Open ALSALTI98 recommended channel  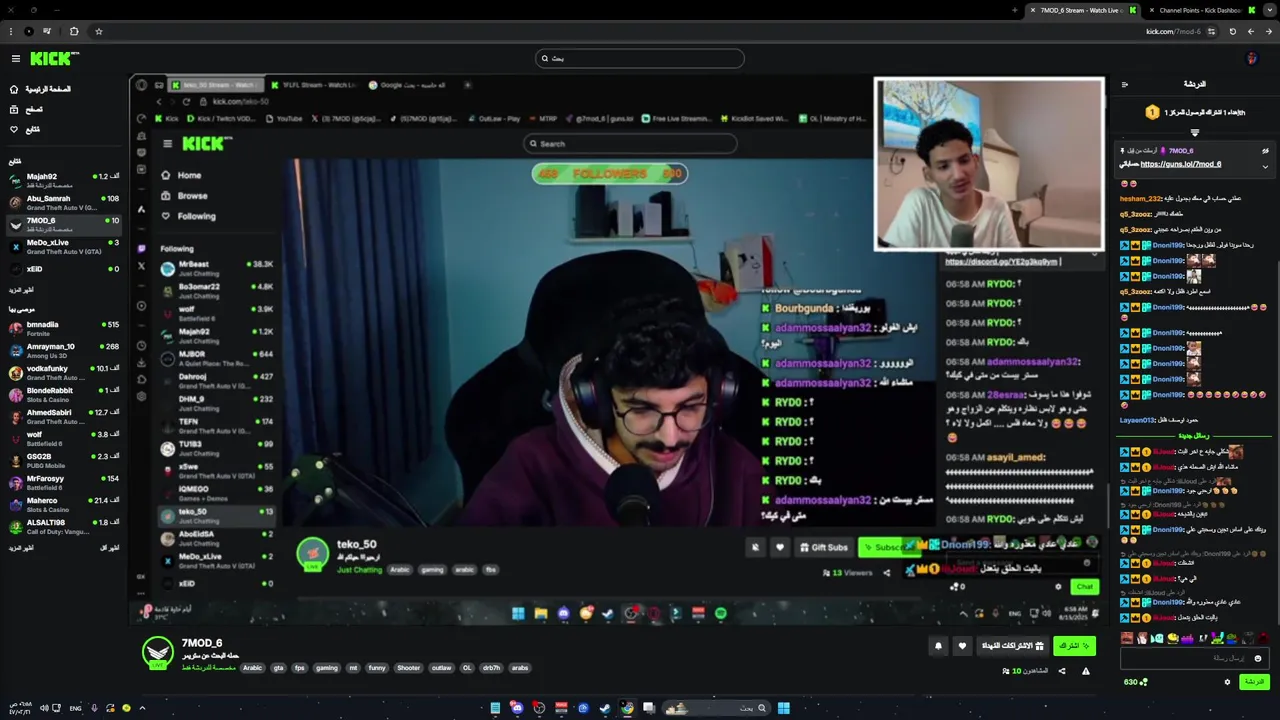coord(64,526)
